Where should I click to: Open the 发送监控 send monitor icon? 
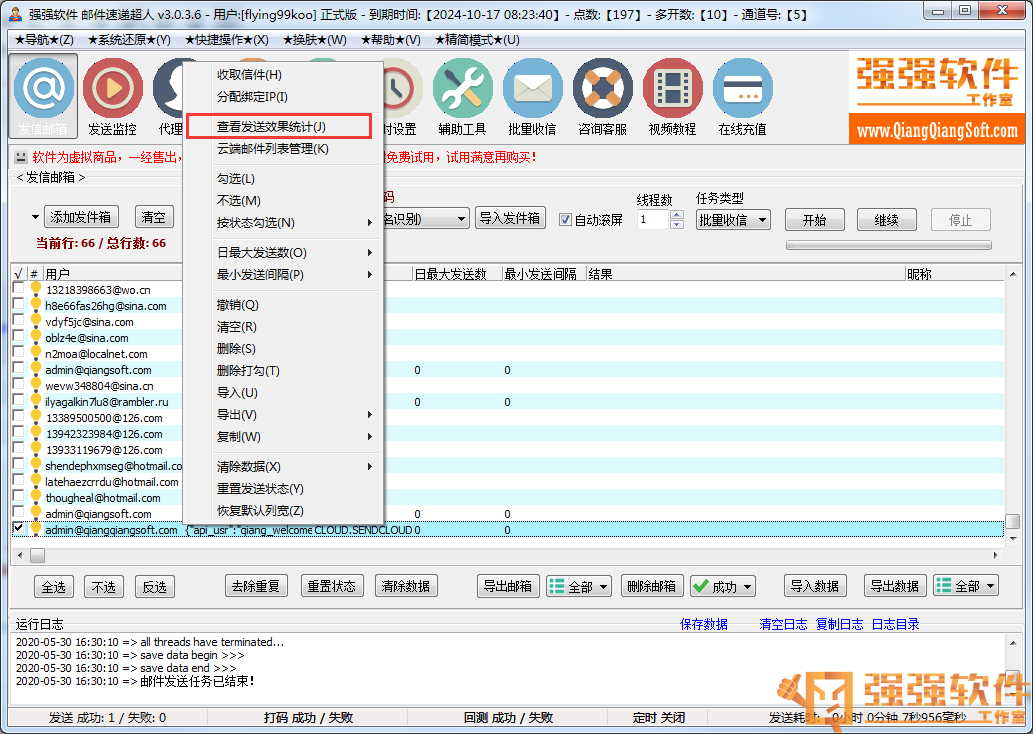[x=112, y=92]
